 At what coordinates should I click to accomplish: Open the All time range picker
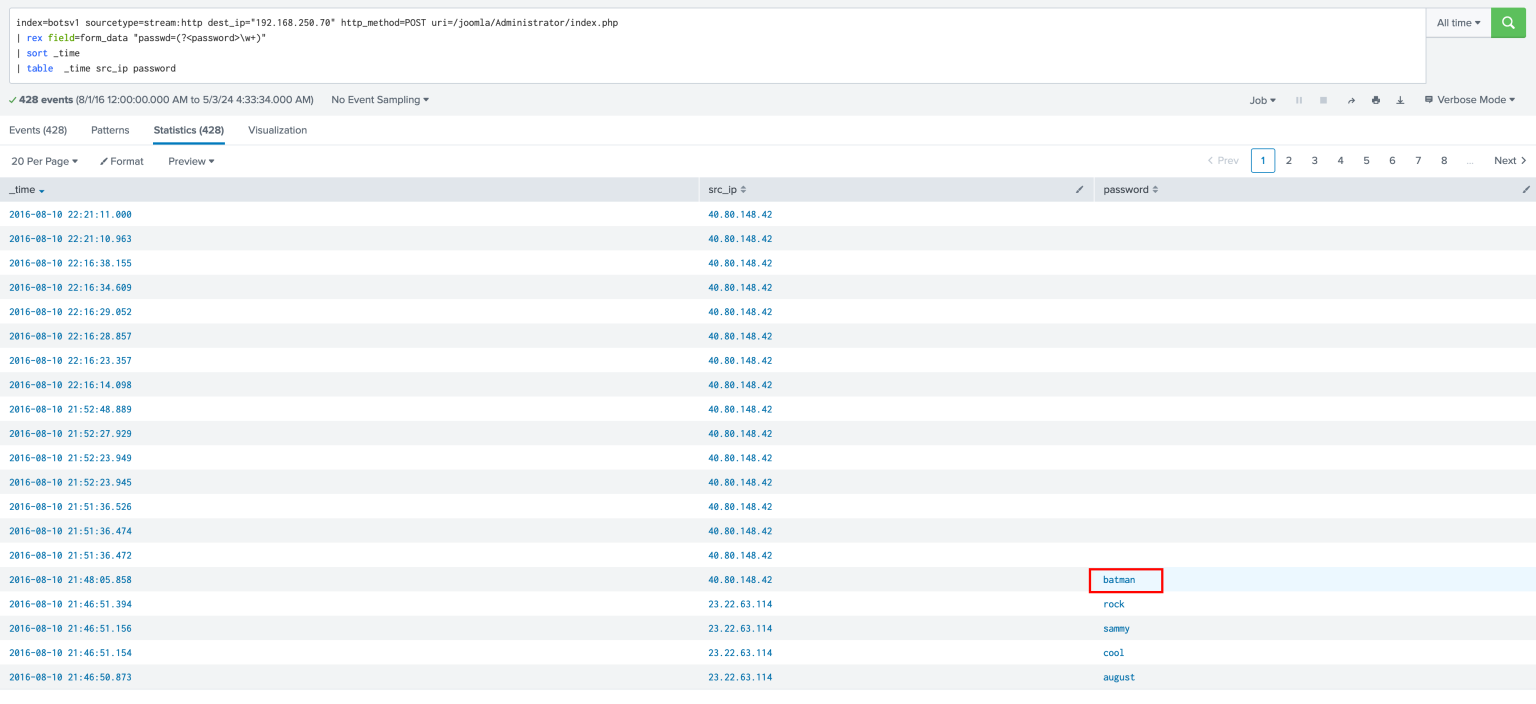1458,22
